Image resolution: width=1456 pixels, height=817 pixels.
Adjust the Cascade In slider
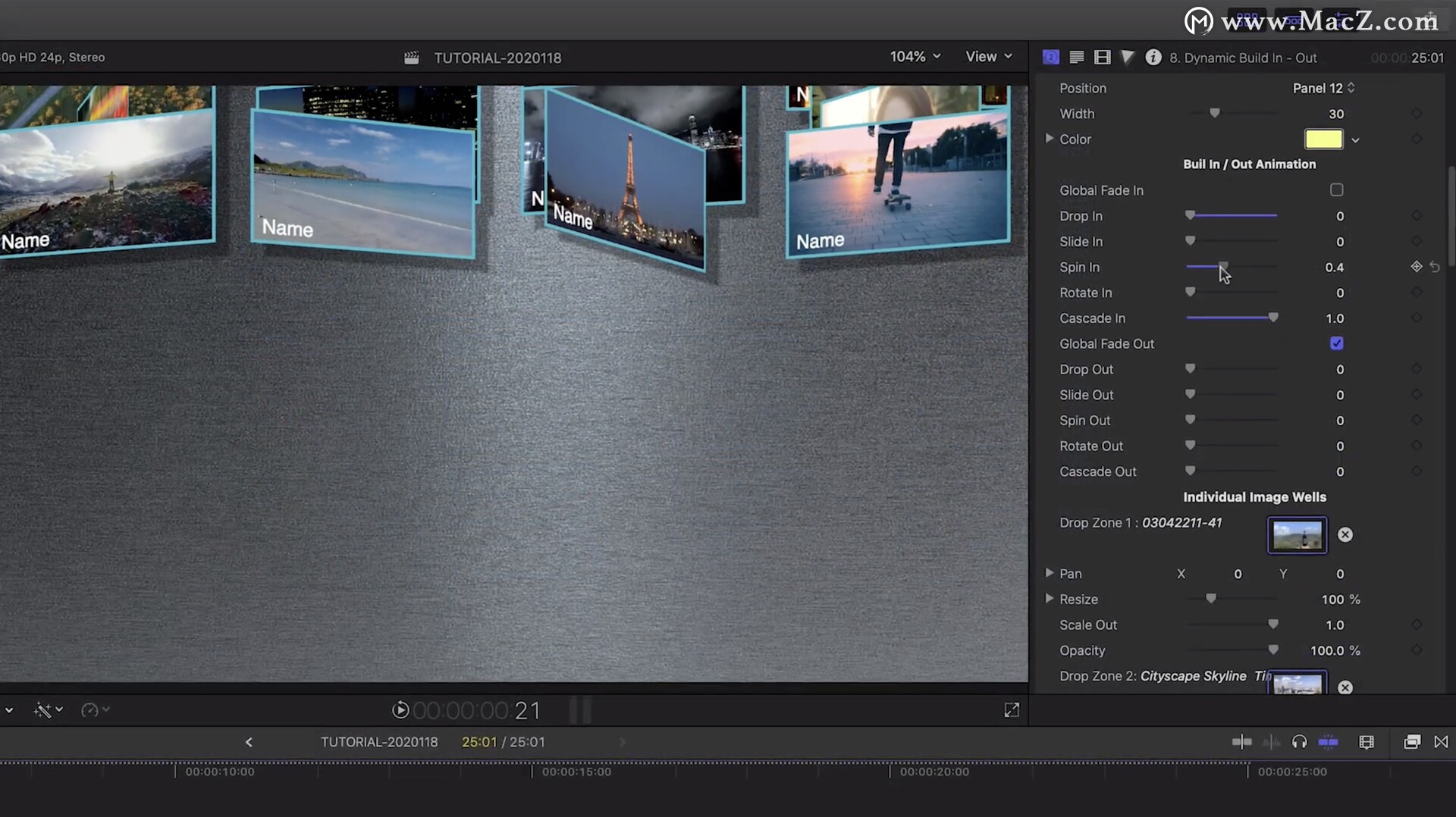click(x=1232, y=318)
